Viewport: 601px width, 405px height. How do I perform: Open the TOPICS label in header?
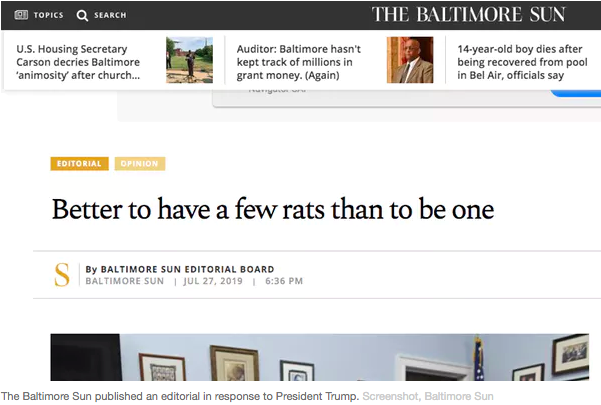(x=48, y=15)
